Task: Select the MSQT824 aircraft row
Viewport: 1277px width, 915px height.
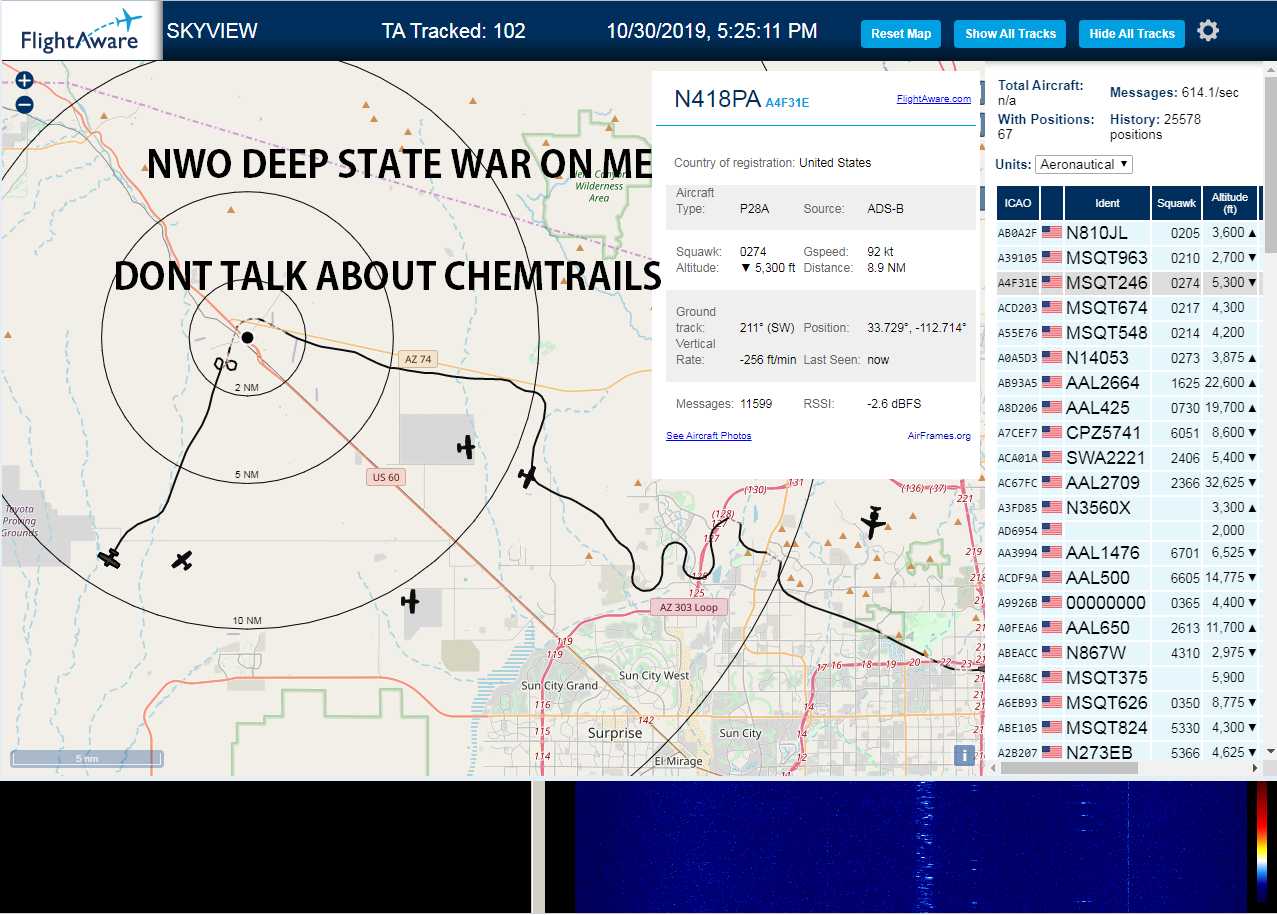Action: 1129,728
